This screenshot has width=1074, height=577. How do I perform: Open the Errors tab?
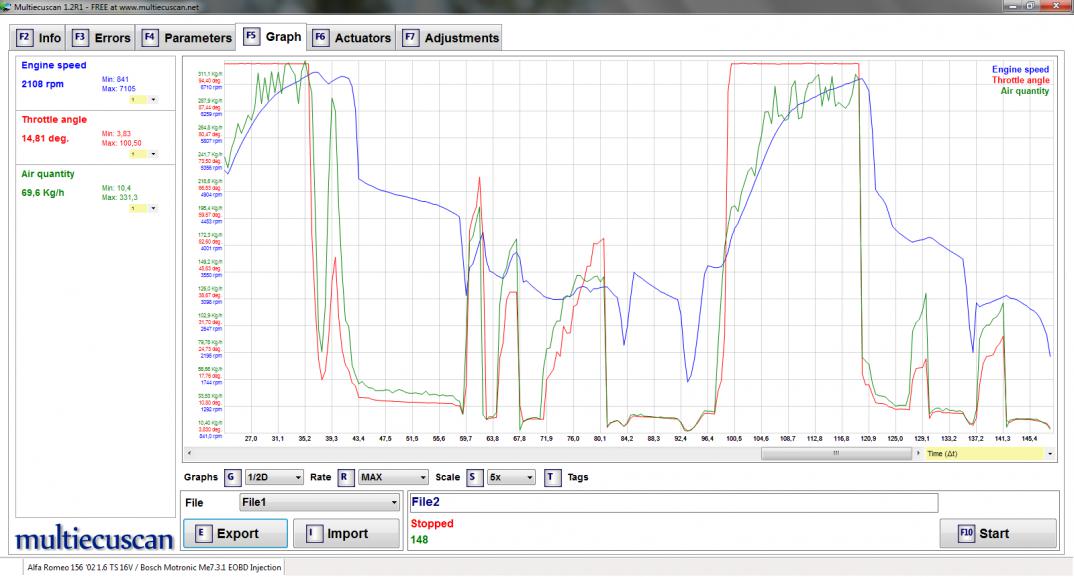pos(102,38)
